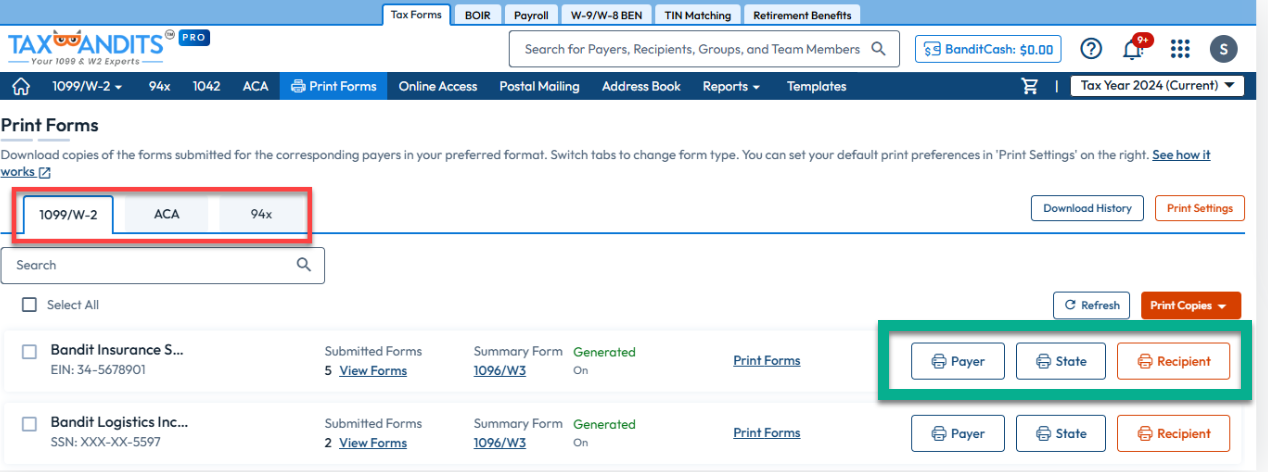
Task: Click the home icon in navigation bar
Action: 20,86
